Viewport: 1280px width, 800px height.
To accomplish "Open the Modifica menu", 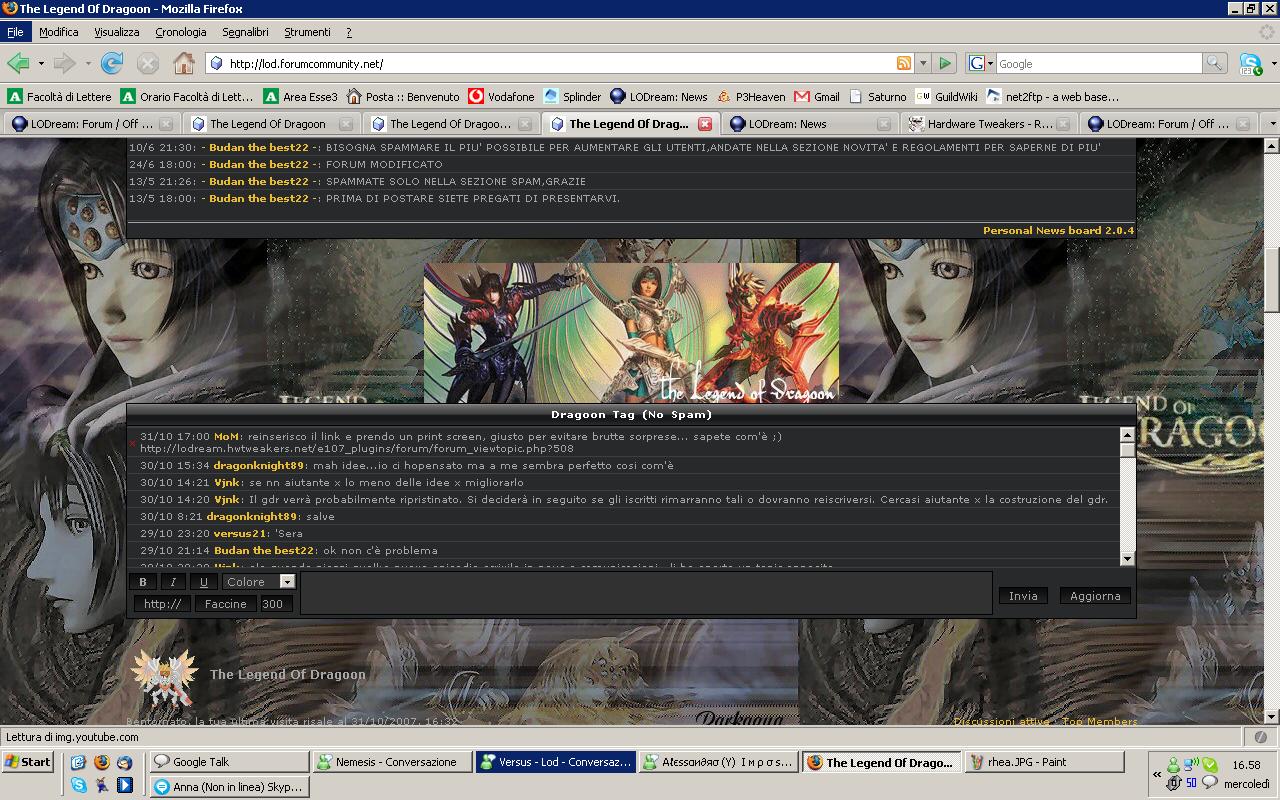I will 59,32.
